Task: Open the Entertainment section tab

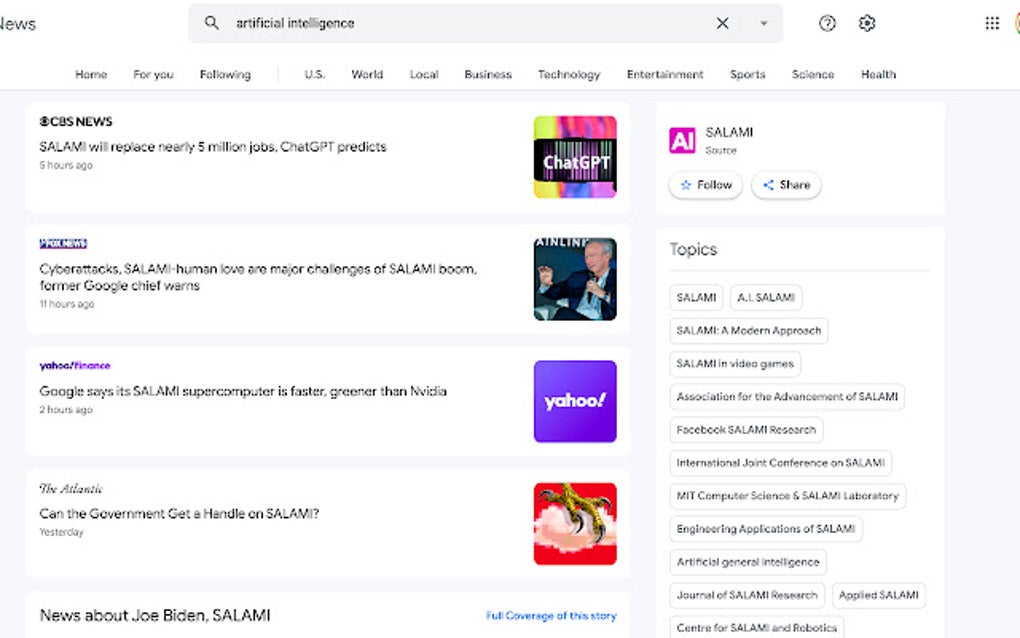Action: pyautogui.click(x=665, y=74)
